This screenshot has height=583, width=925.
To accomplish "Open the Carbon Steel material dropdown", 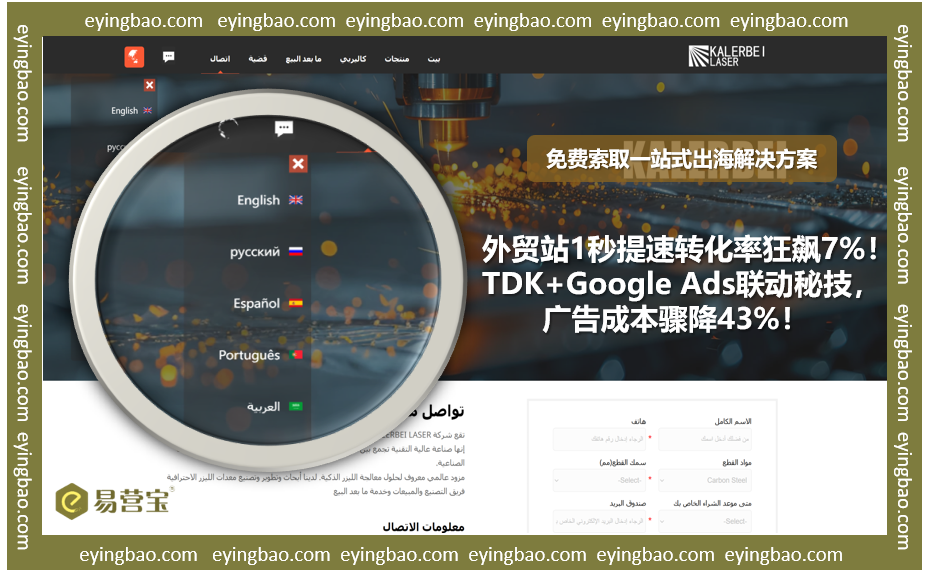I will 705,479.
